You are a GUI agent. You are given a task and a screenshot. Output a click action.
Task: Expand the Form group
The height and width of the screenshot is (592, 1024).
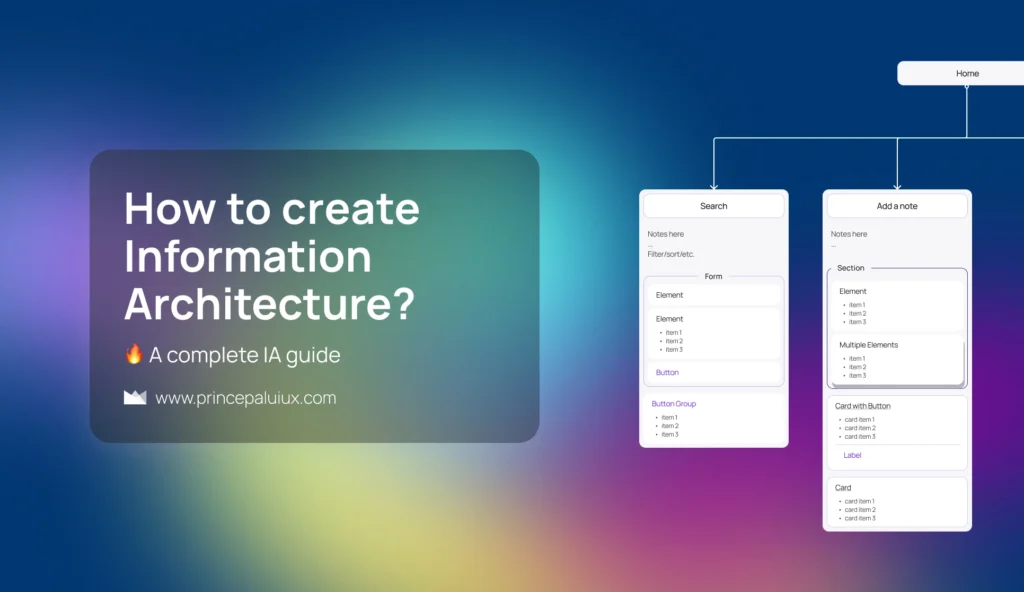714,276
